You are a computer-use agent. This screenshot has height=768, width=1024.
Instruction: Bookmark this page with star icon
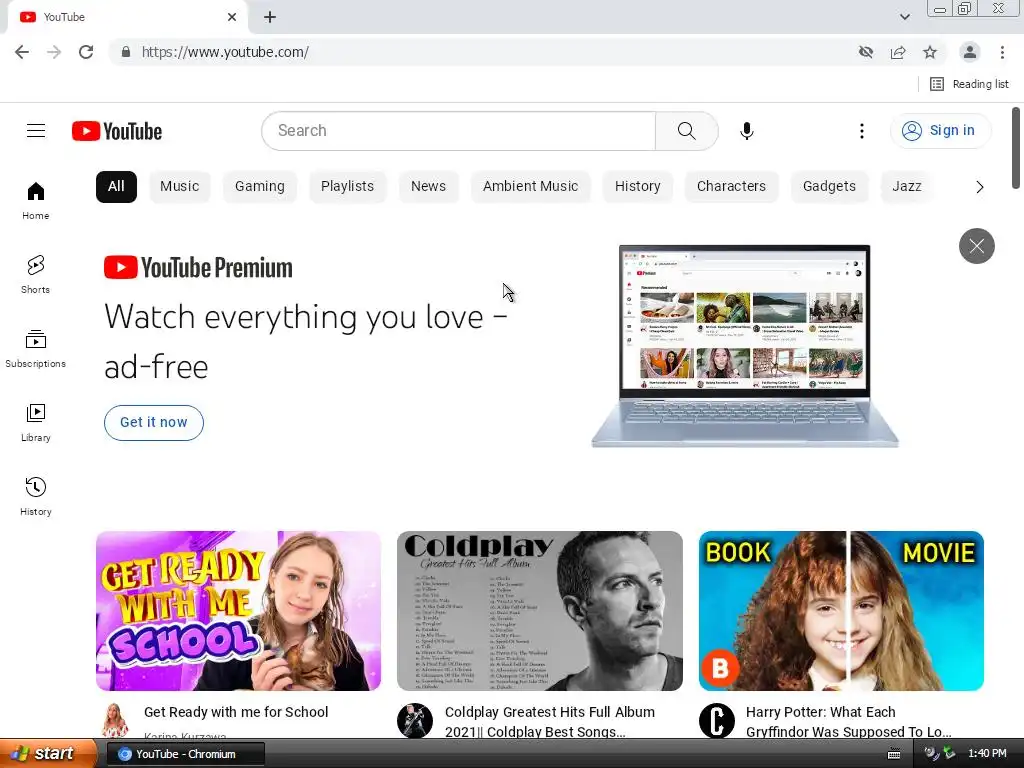(x=930, y=52)
